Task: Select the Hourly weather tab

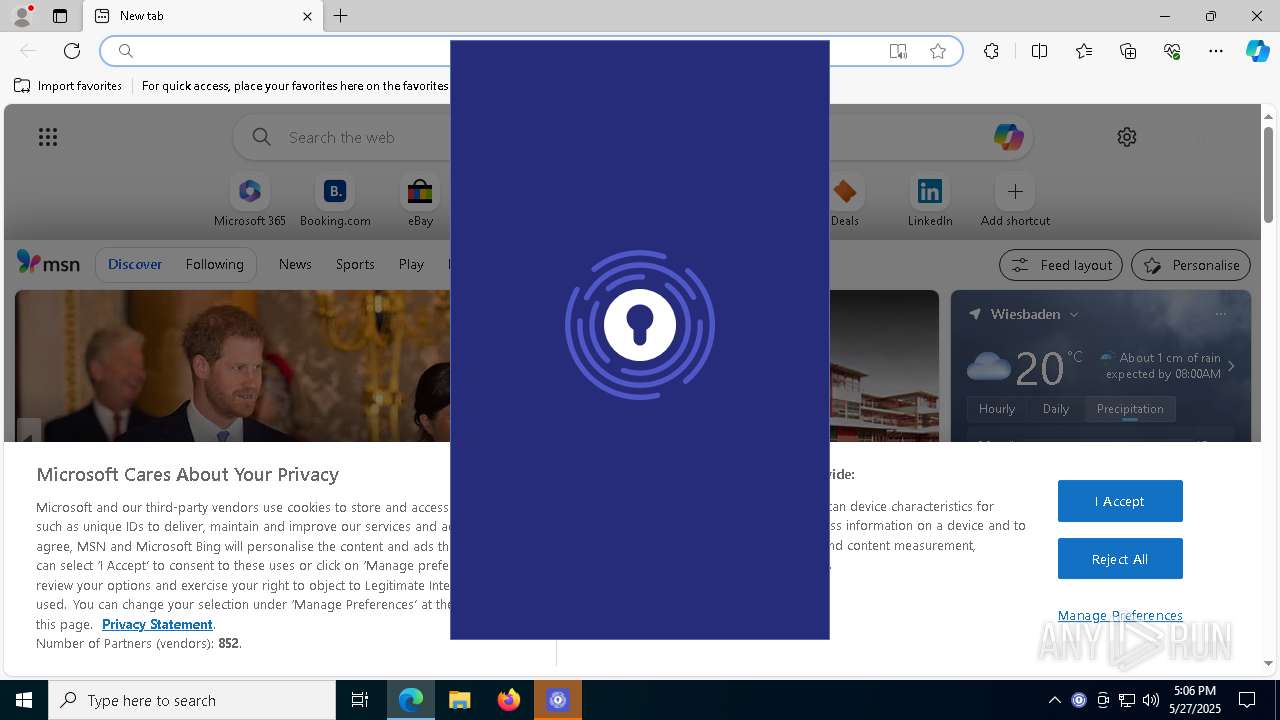Action: [x=997, y=408]
